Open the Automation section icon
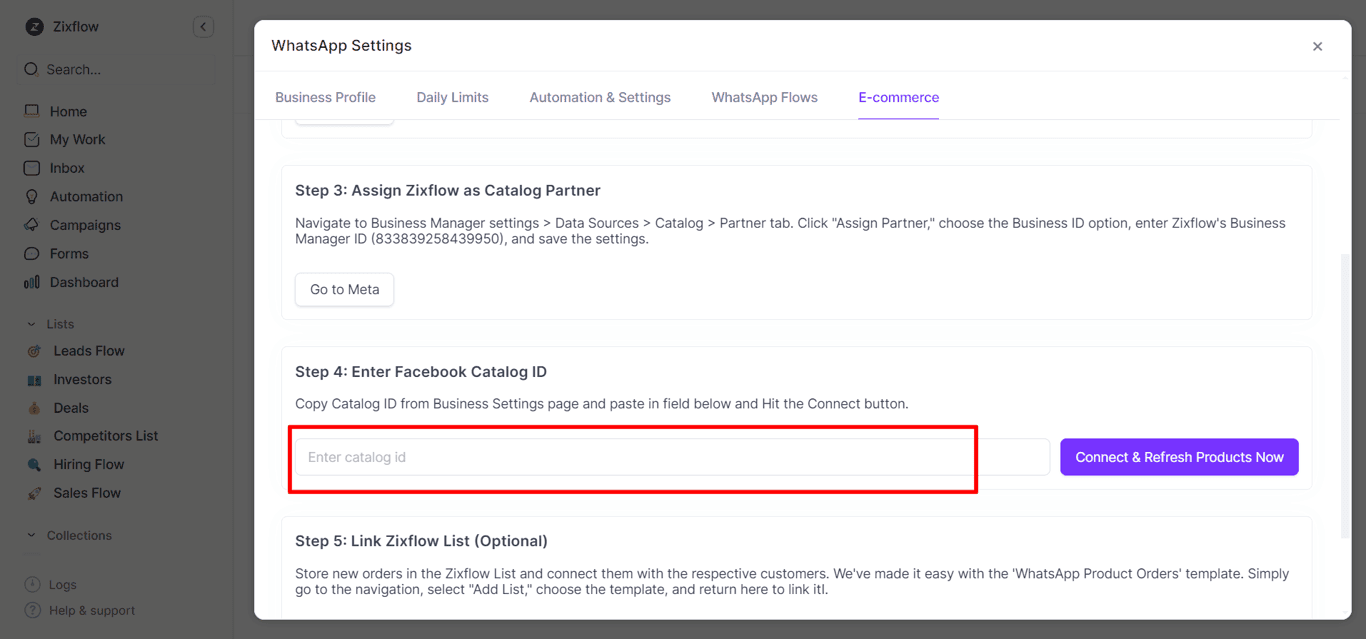1366x639 pixels. tap(33, 196)
